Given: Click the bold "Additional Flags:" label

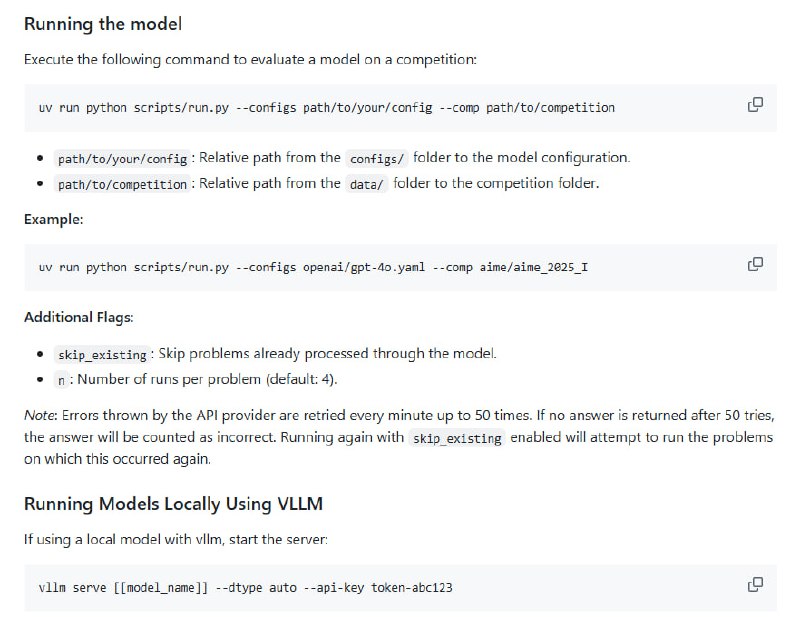Looking at the screenshot, I should pos(79,317).
